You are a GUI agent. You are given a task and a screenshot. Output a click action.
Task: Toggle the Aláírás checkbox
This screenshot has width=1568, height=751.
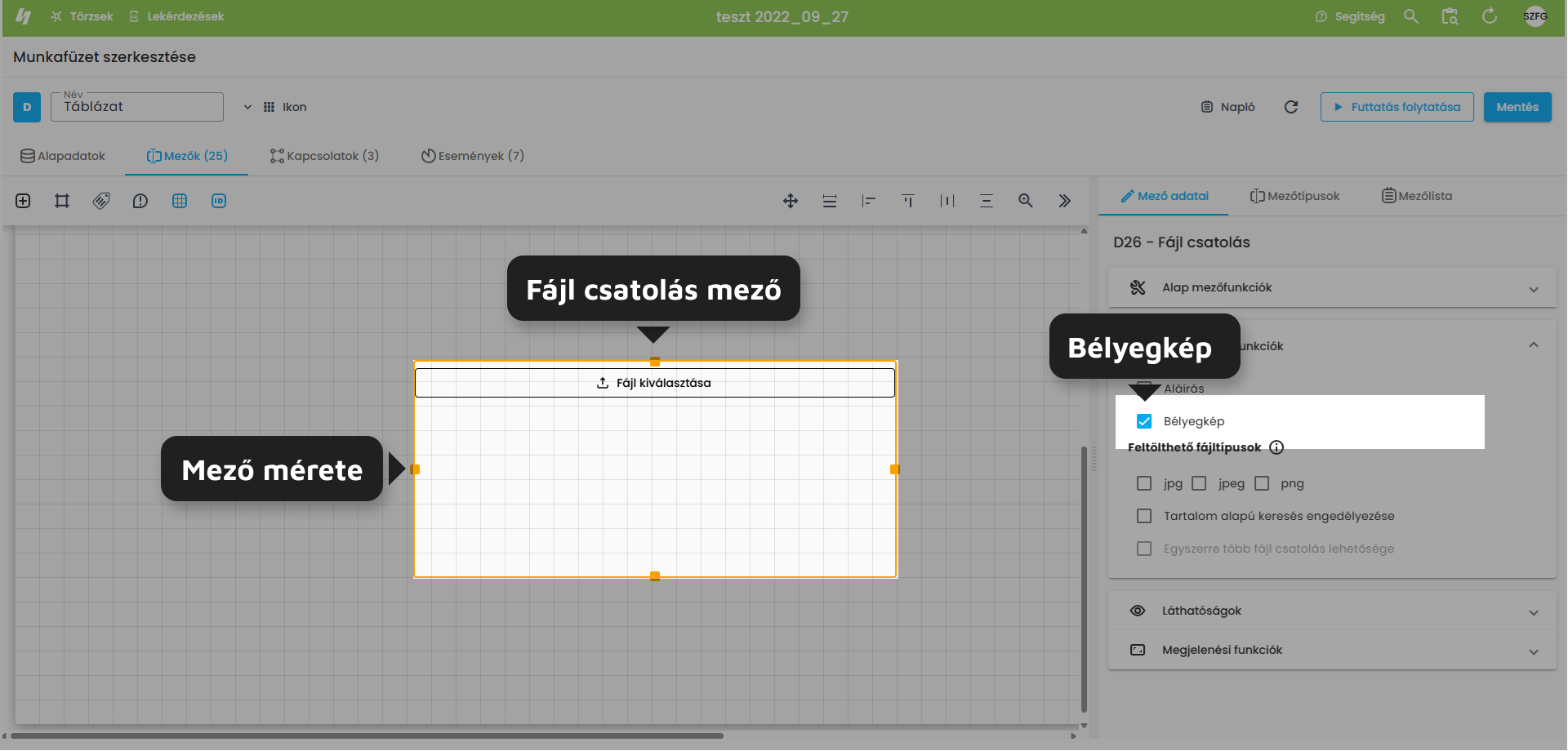point(1144,389)
